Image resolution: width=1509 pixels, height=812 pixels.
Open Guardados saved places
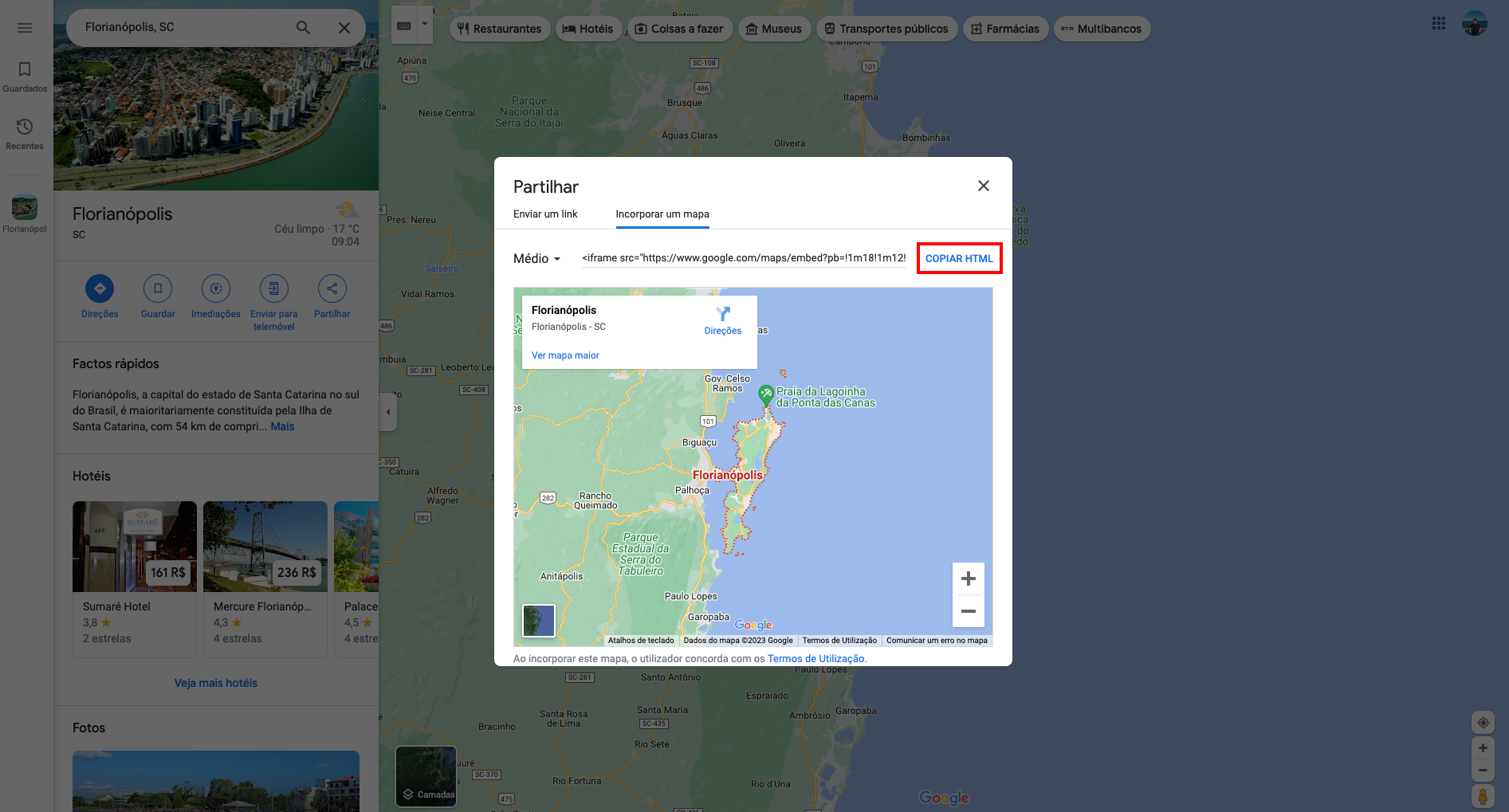tap(25, 77)
